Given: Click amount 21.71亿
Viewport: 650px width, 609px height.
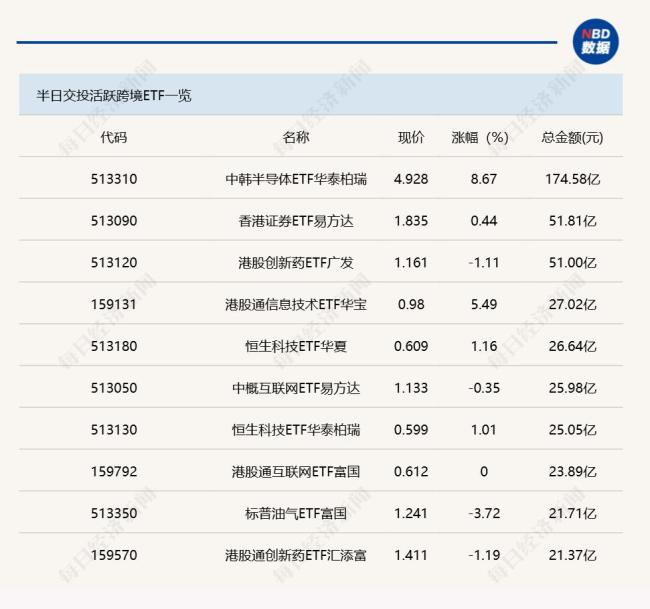Looking at the screenshot, I should pos(572,514).
